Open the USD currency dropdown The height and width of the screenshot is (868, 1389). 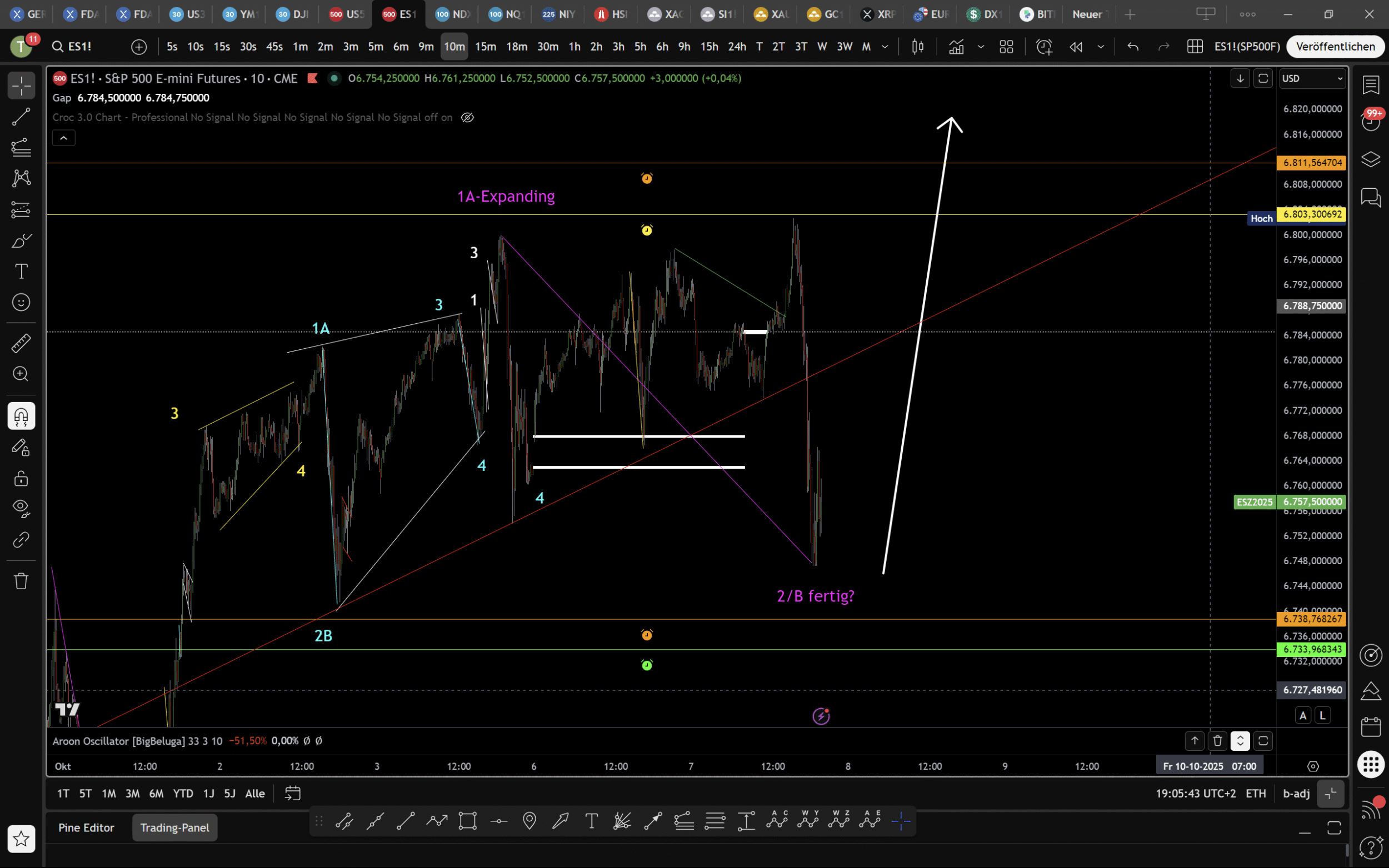(x=1312, y=79)
